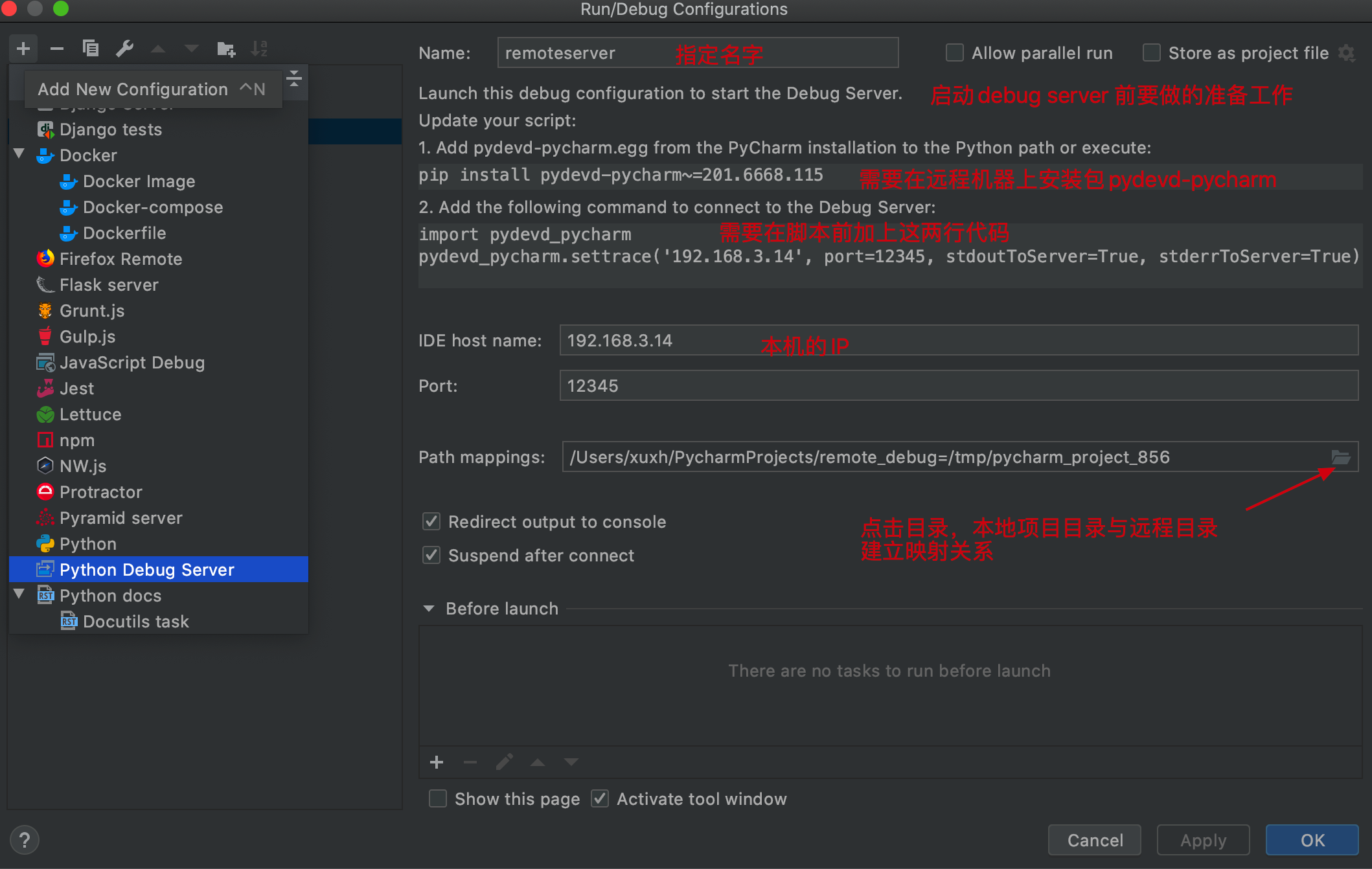Click the Add New Configuration popup header
The width and height of the screenshot is (1372, 869).
click(152, 89)
